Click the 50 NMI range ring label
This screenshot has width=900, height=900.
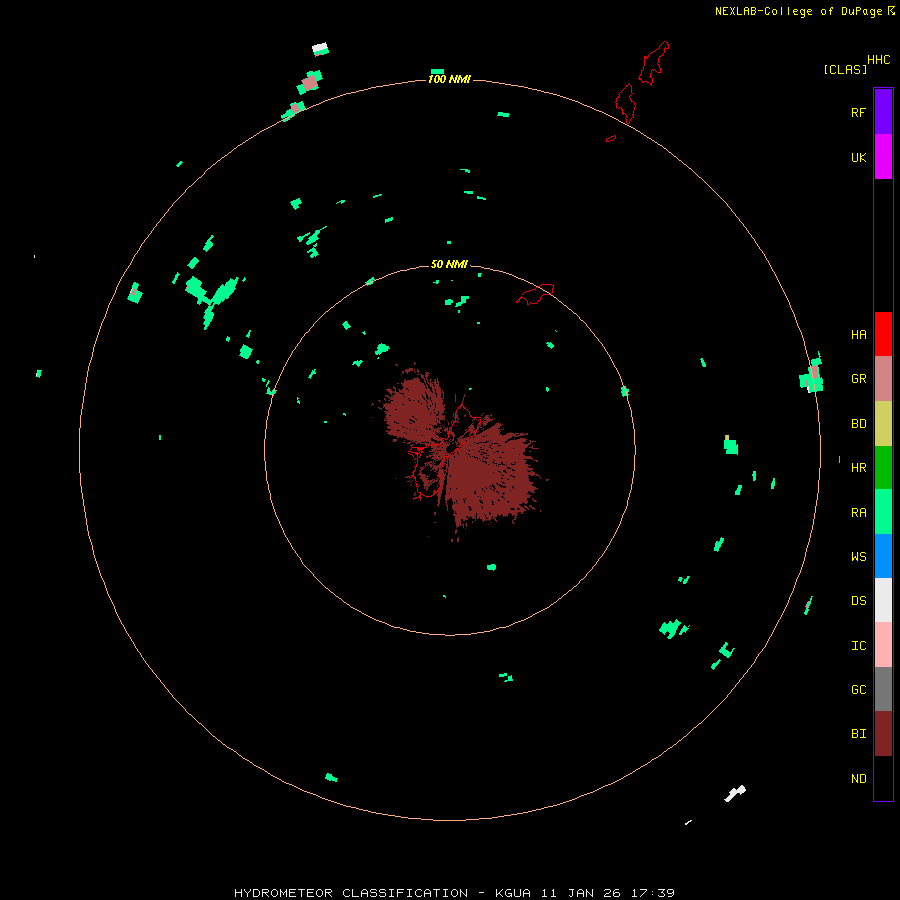click(449, 264)
